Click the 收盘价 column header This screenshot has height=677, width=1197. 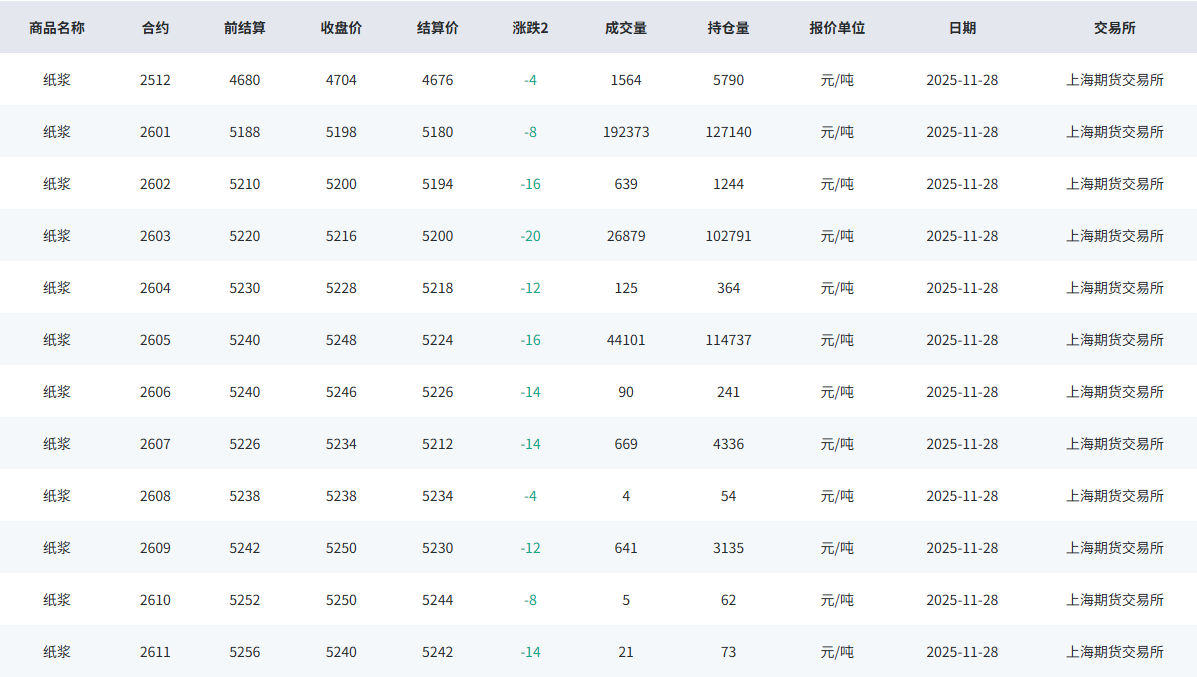point(341,28)
